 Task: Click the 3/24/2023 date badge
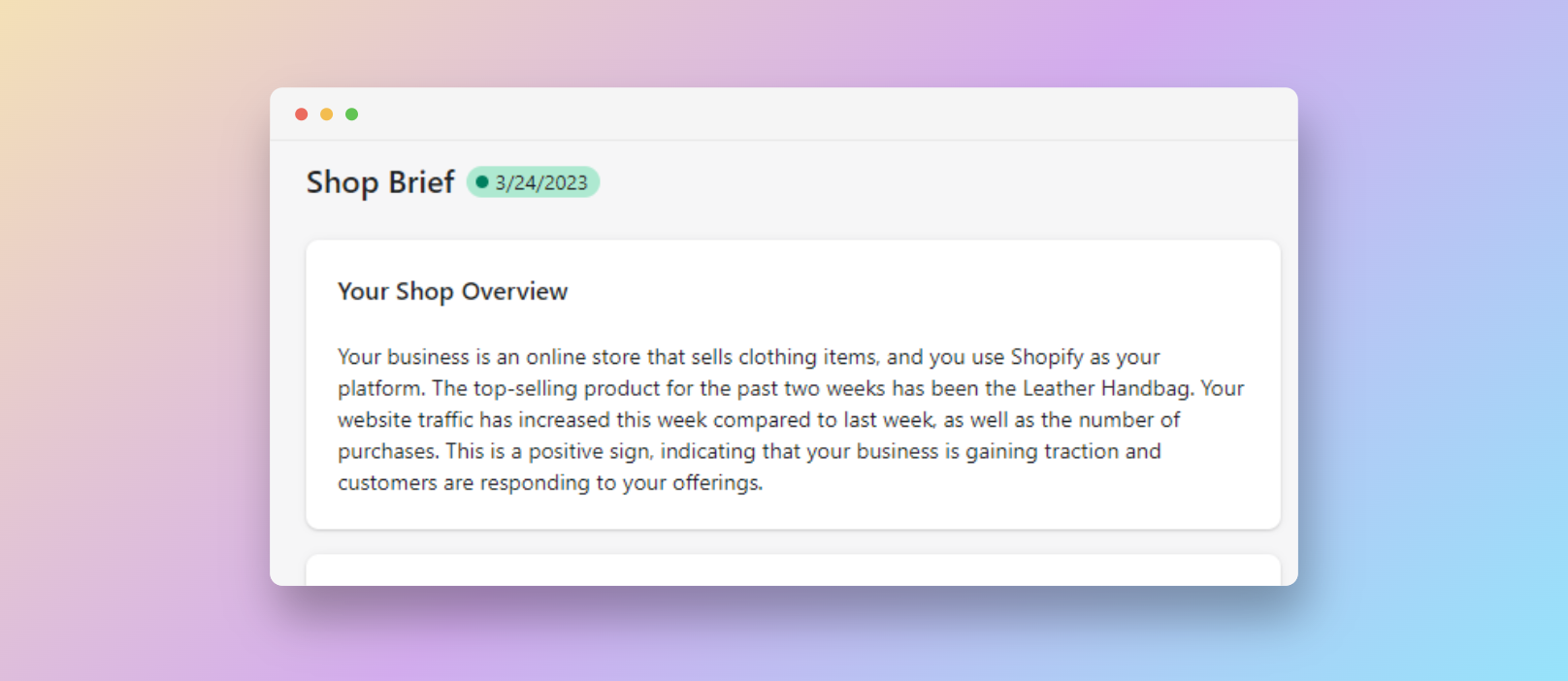pyautogui.click(x=533, y=182)
